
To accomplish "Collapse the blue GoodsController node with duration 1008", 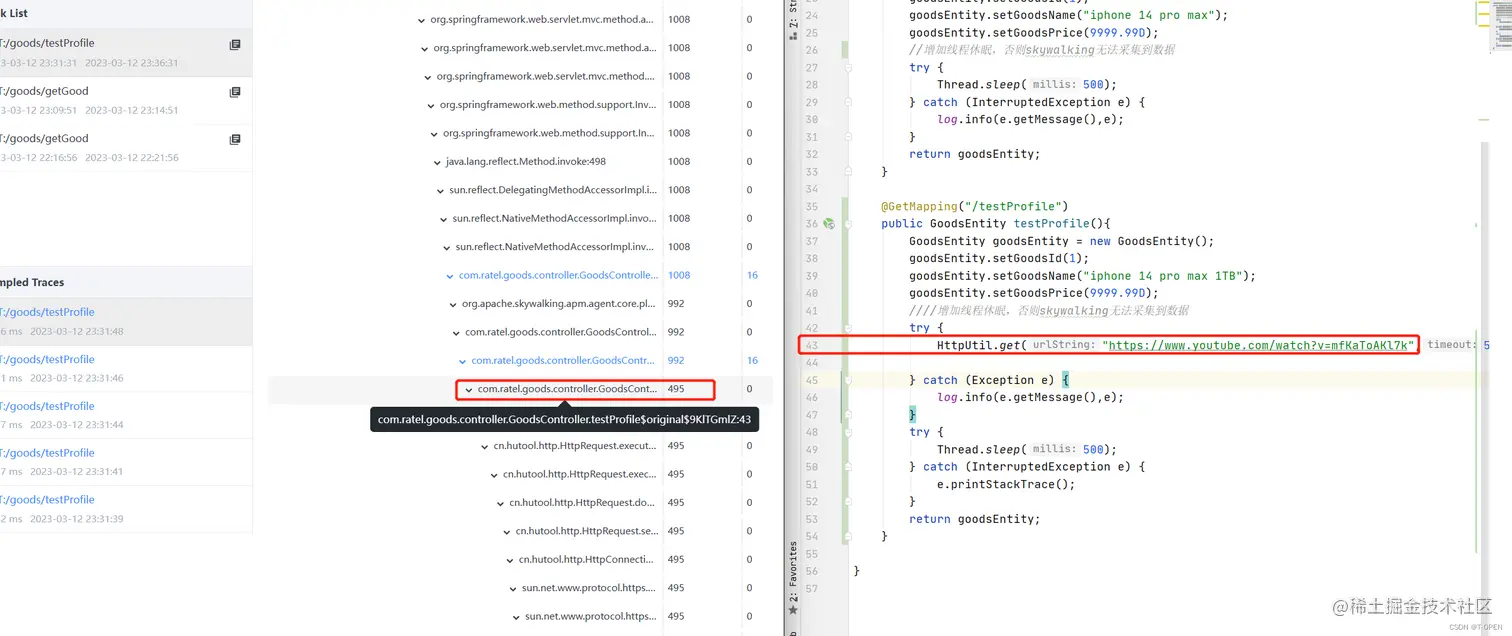I will coord(450,276).
